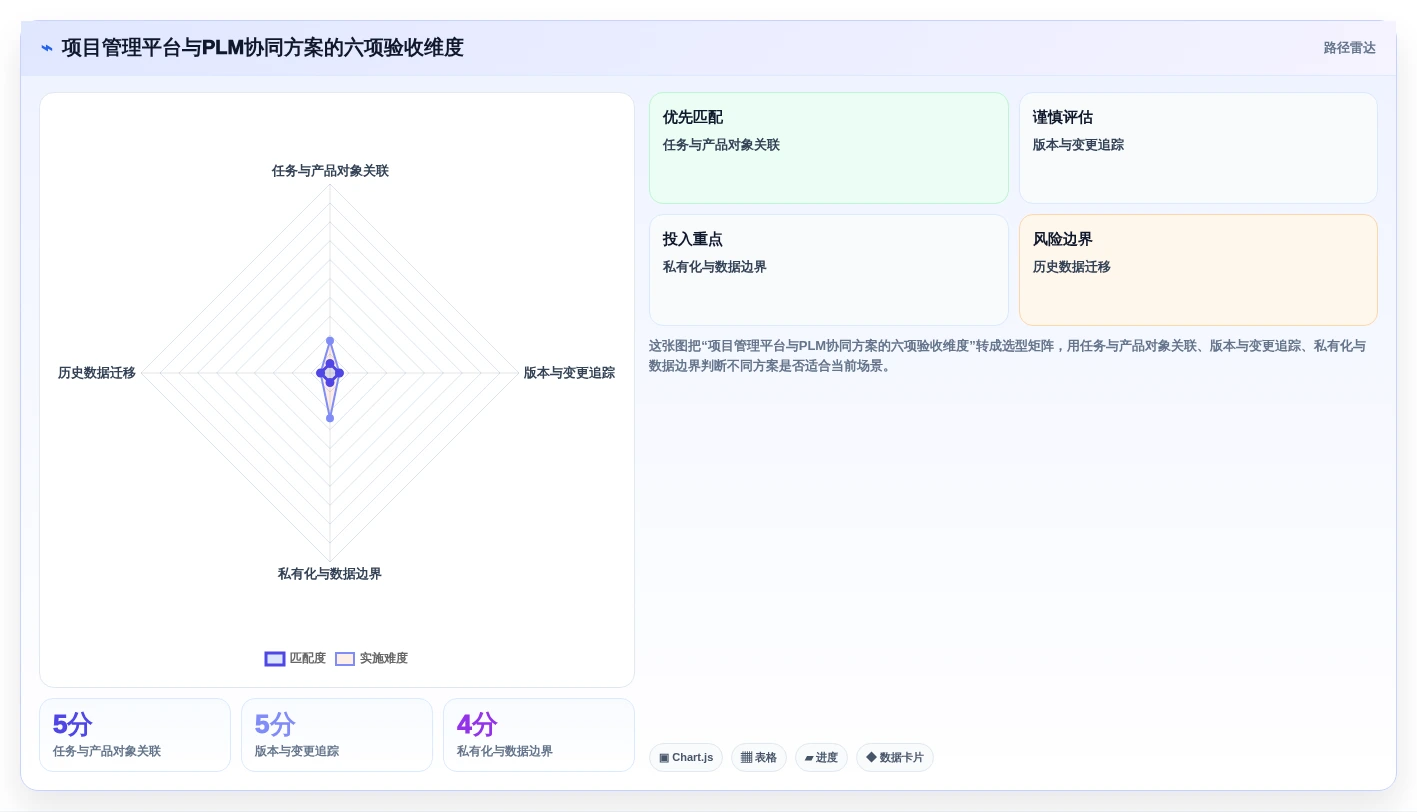
Task: Click the 实施难度 legend color box
Action: (345, 658)
